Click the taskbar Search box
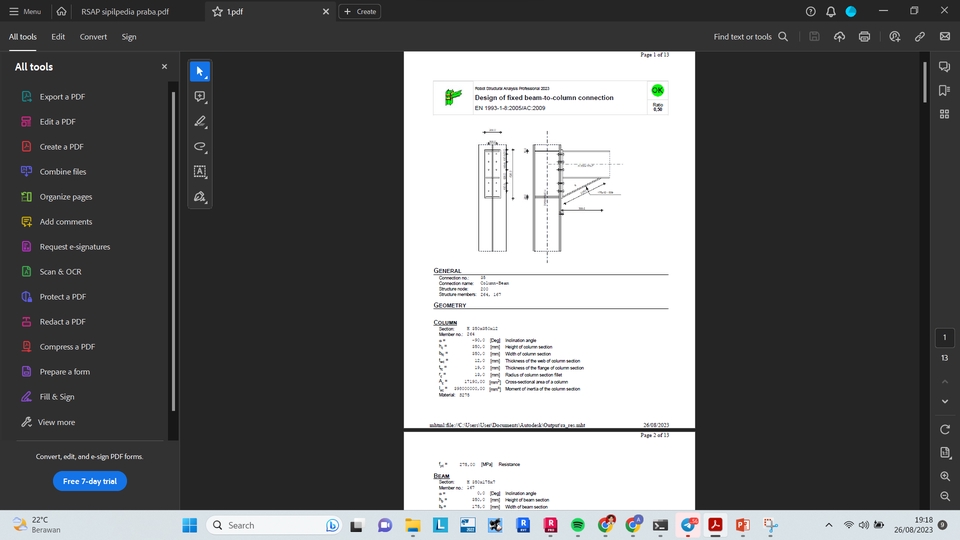The image size is (960, 540). point(273,525)
